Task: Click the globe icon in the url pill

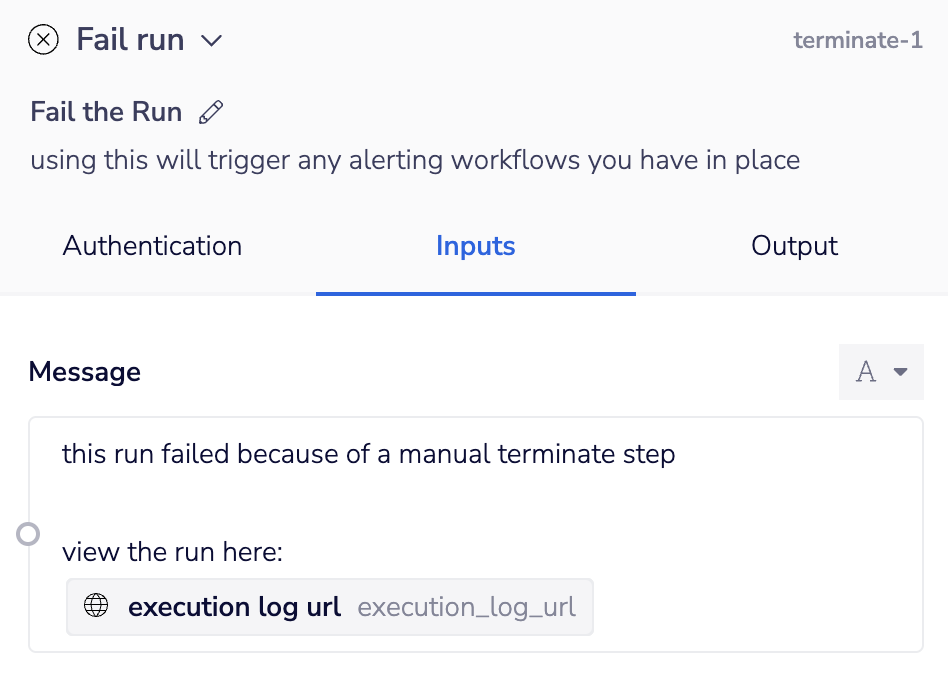Action: (x=96, y=606)
